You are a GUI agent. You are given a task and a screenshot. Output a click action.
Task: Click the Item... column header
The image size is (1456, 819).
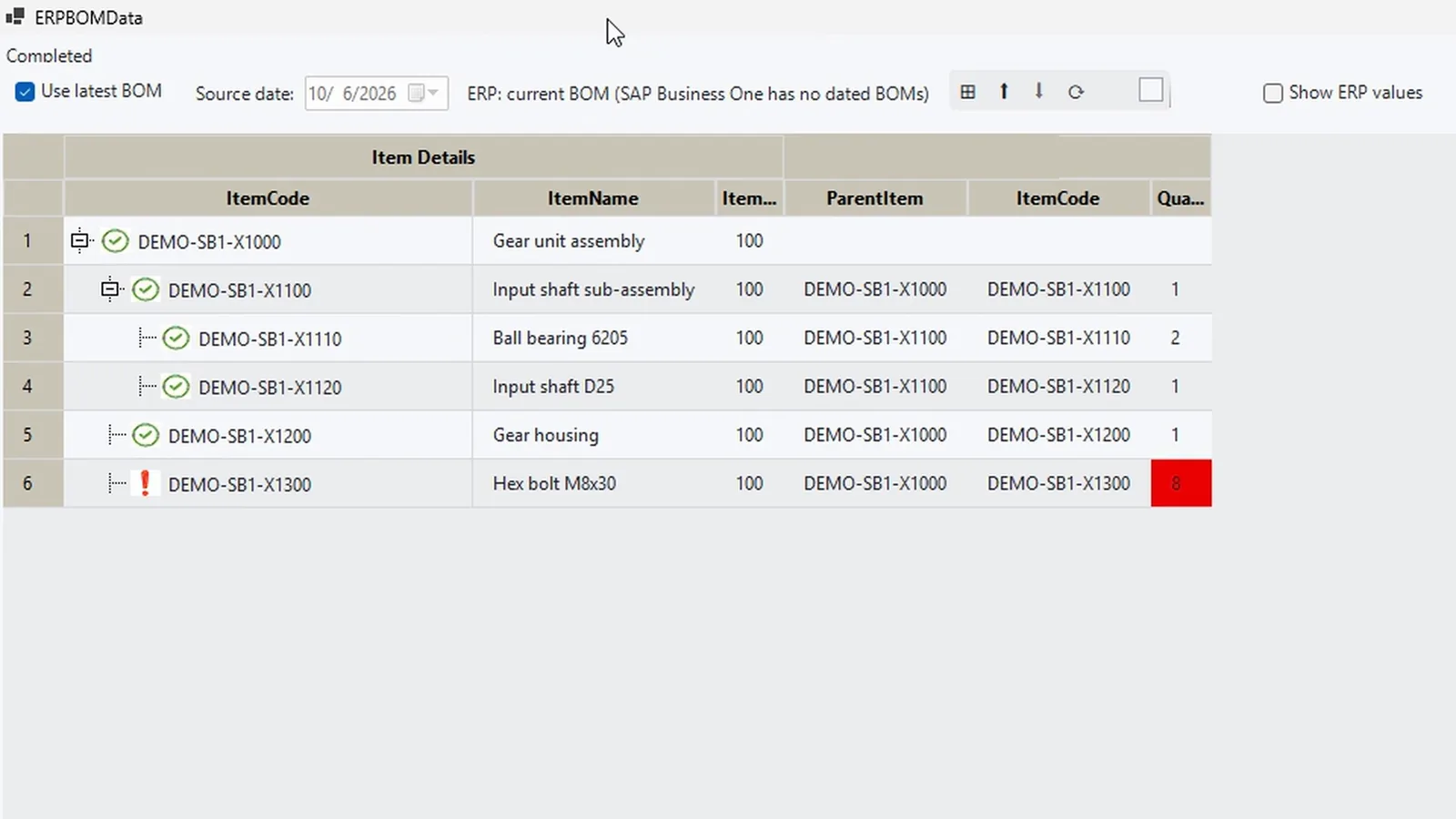point(749,198)
